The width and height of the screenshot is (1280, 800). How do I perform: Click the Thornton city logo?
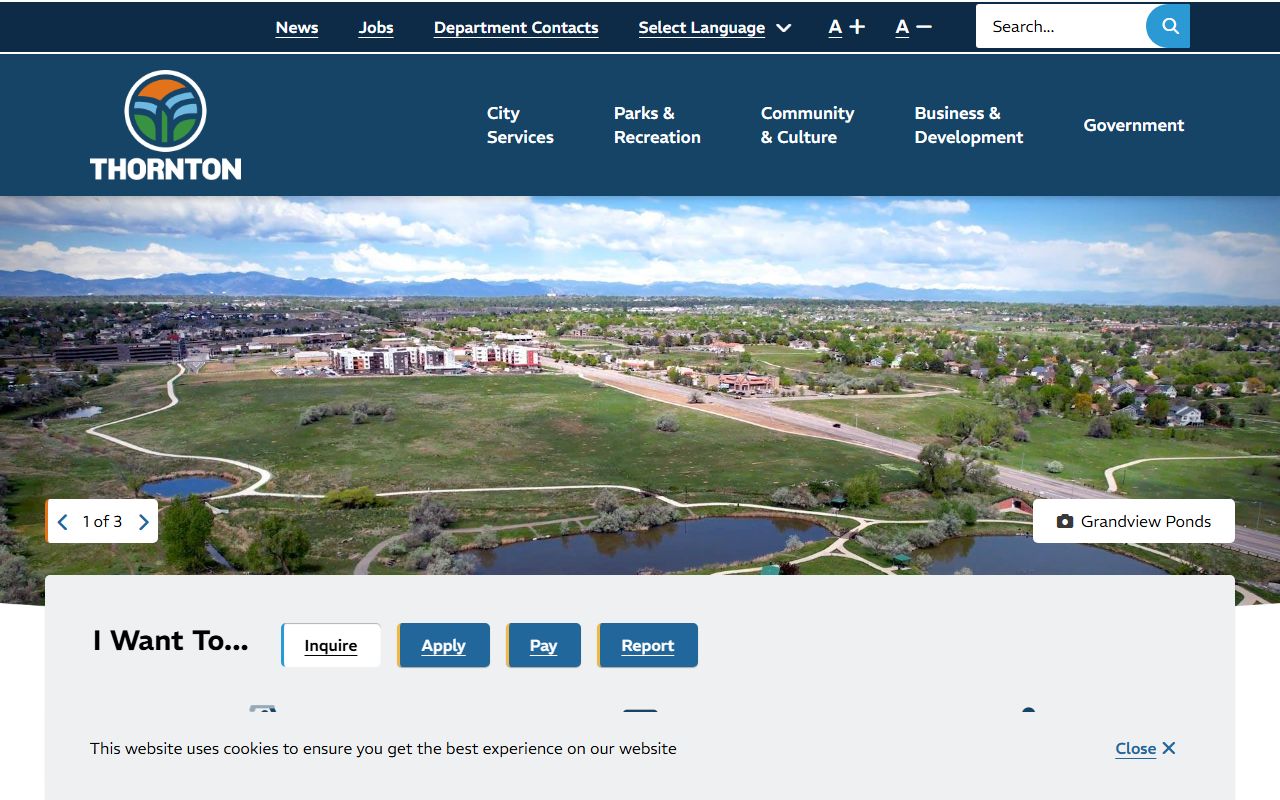(166, 125)
